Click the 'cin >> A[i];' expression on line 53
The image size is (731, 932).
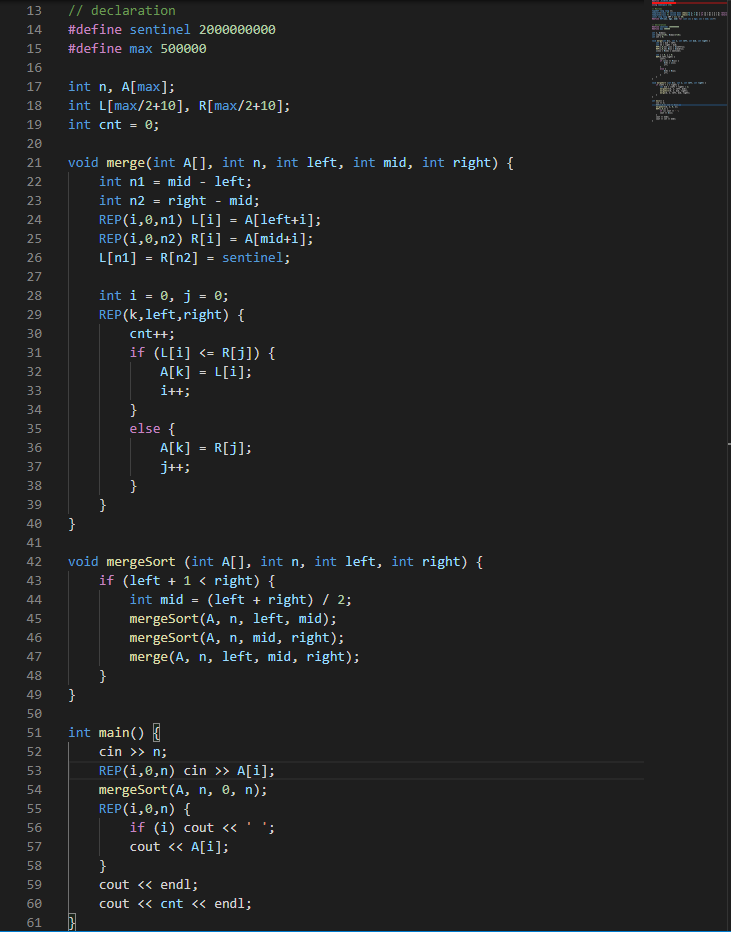tap(229, 771)
